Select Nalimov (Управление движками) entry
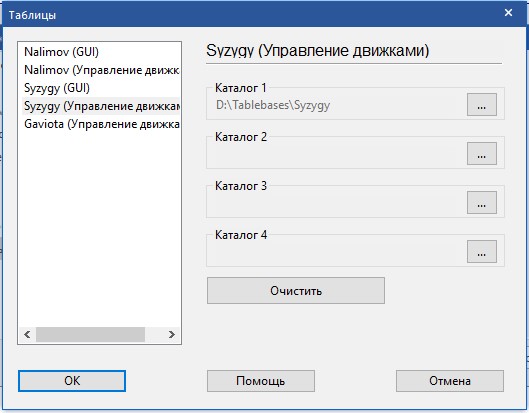Viewport: 529px width, 413px height. 101,70
